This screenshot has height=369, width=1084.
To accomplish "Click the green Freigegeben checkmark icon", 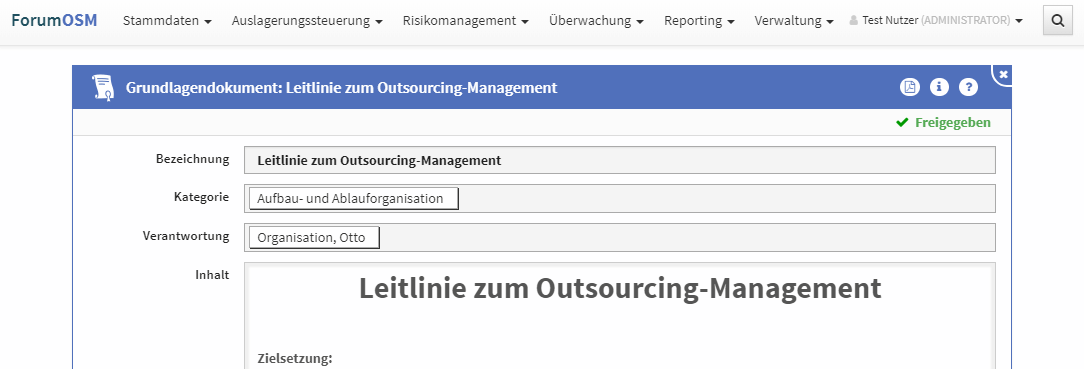I will click(x=901, y=122).
